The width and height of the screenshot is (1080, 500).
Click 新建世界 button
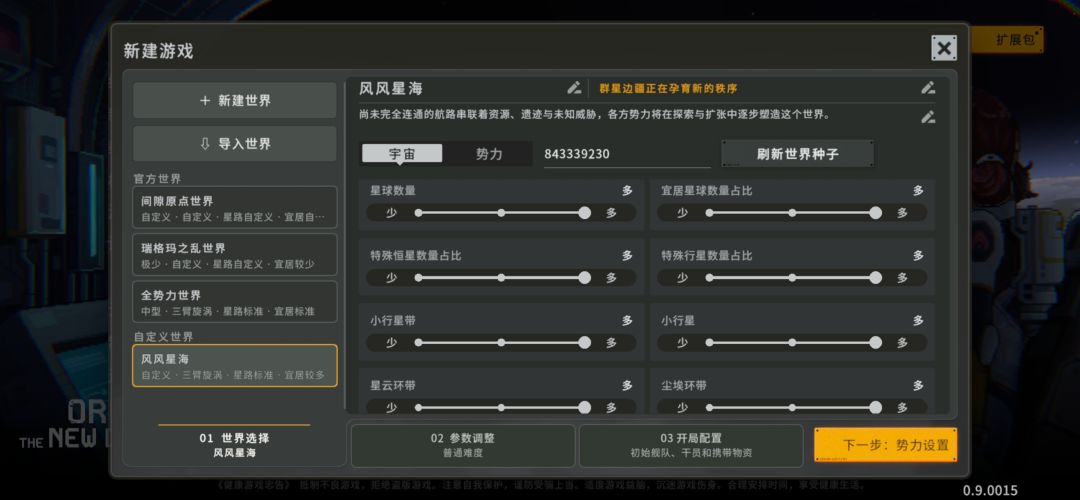click(x=235, y=101)
